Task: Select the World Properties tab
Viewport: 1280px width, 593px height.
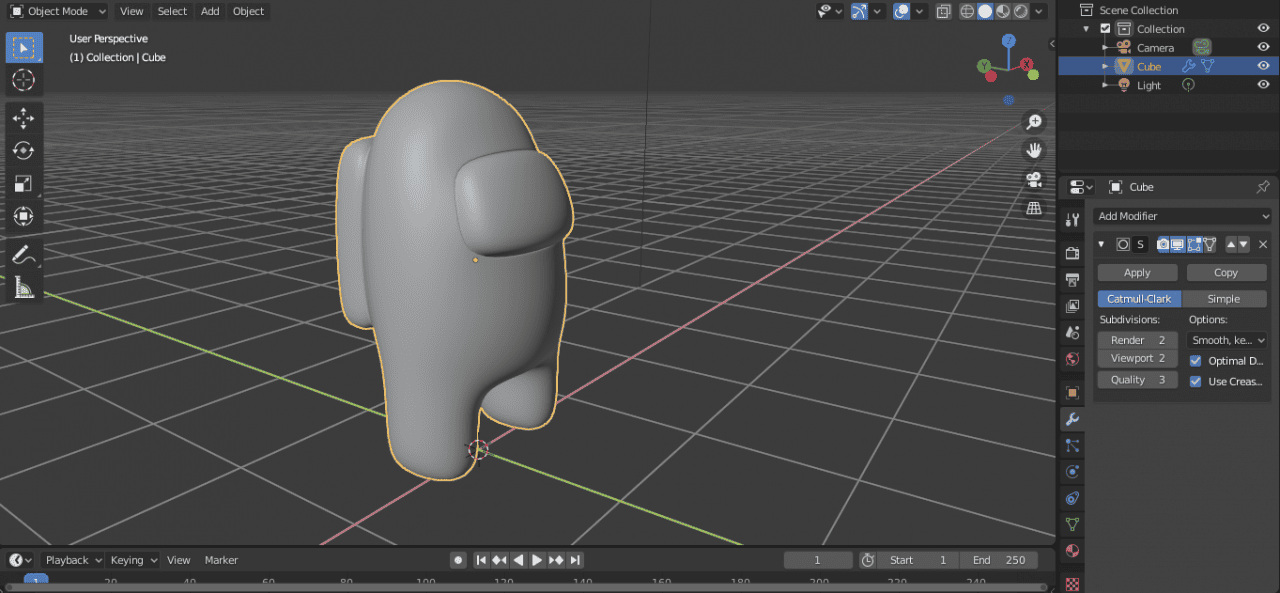Action: [x=1072, y=359]
